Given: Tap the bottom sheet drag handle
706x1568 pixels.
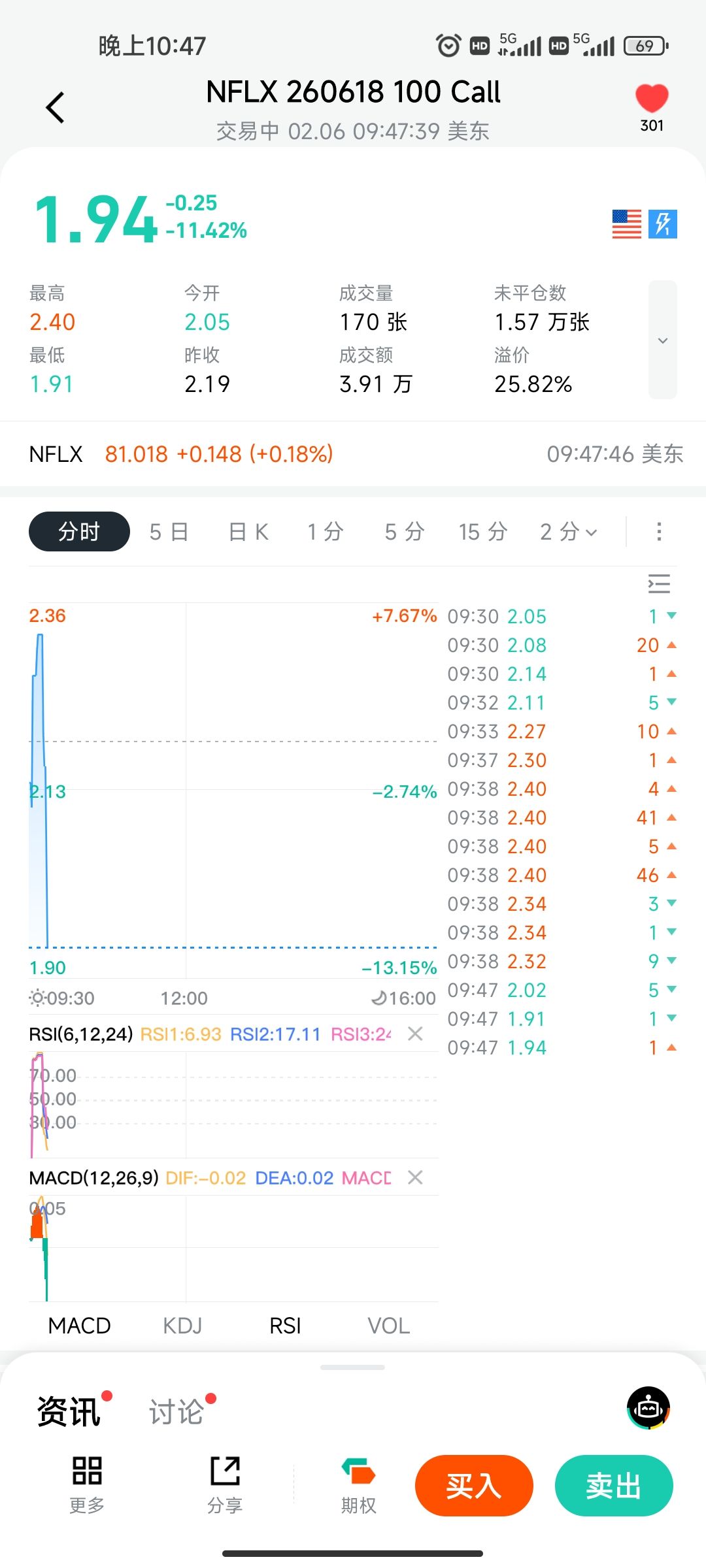Looking at the screenshot, I should [x=352, y=1367].
